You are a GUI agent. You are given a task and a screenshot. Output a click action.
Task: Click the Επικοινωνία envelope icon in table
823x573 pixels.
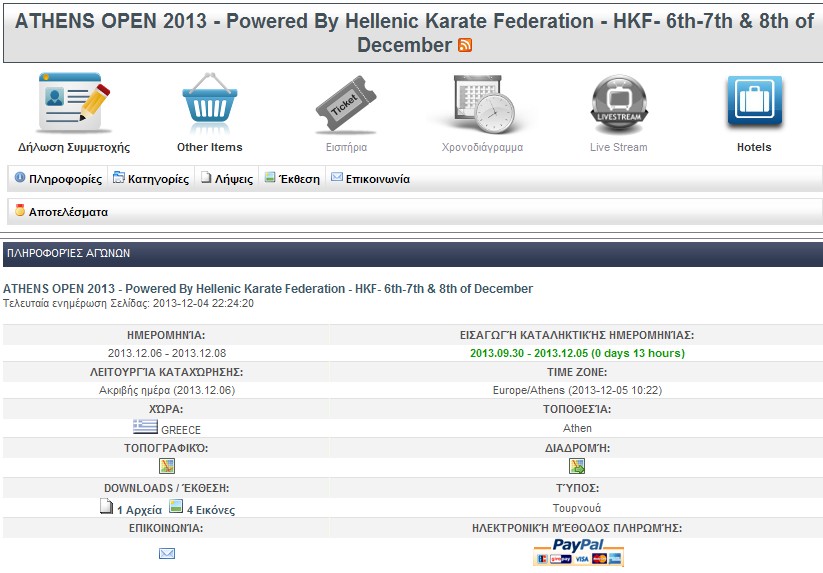click(167, 553)
